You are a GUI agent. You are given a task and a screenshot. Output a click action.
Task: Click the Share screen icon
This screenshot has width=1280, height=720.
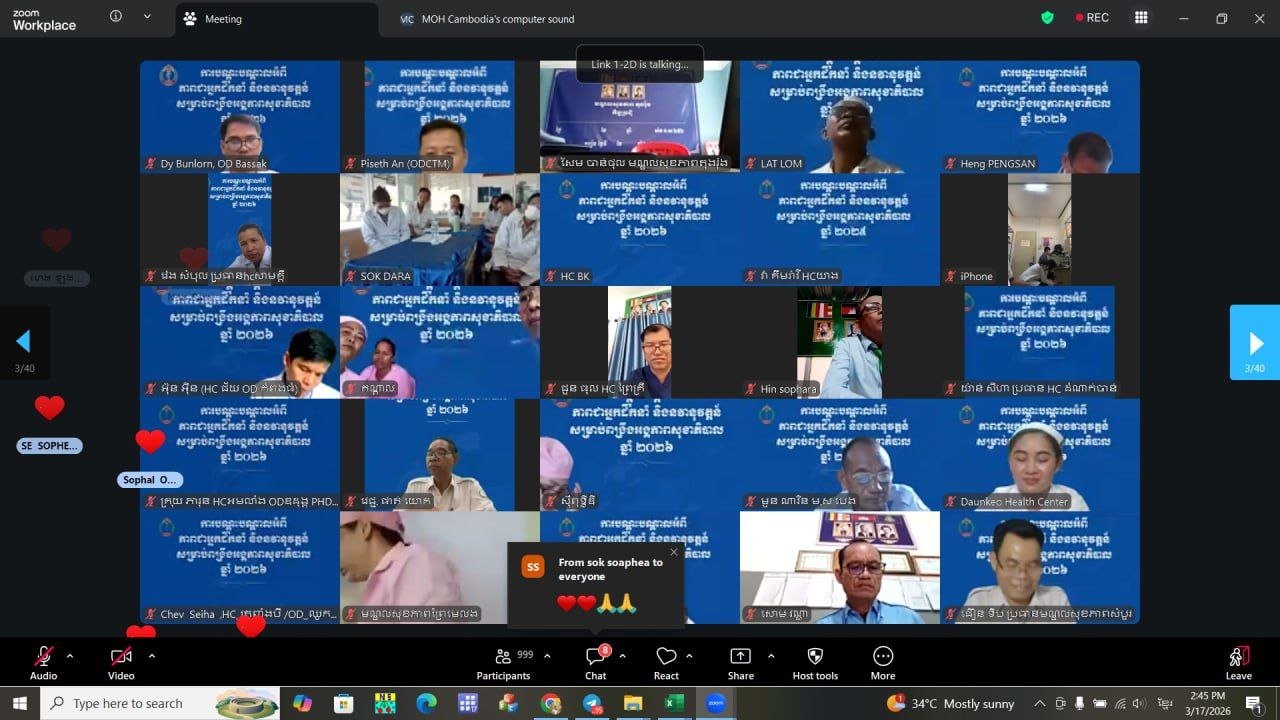pyautogui.click(x=740, y=662)
